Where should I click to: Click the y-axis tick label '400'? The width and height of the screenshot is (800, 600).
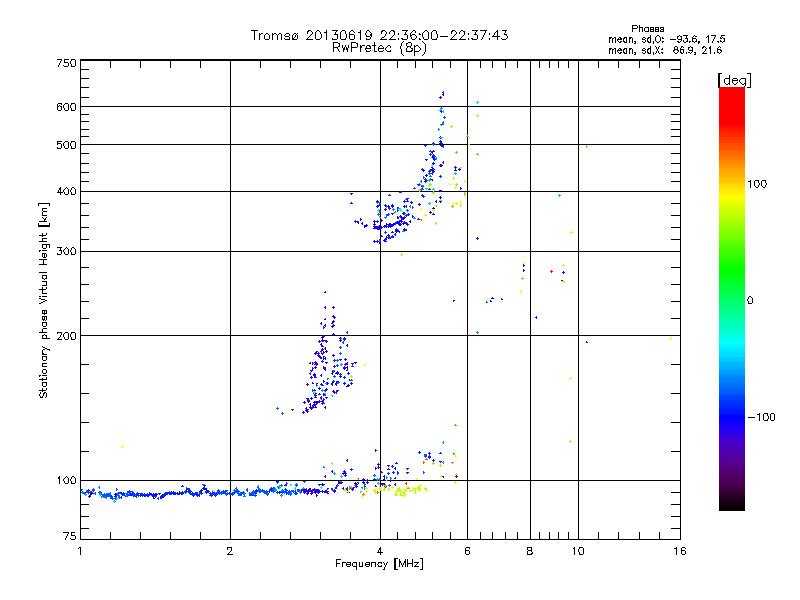click(66, 191)
